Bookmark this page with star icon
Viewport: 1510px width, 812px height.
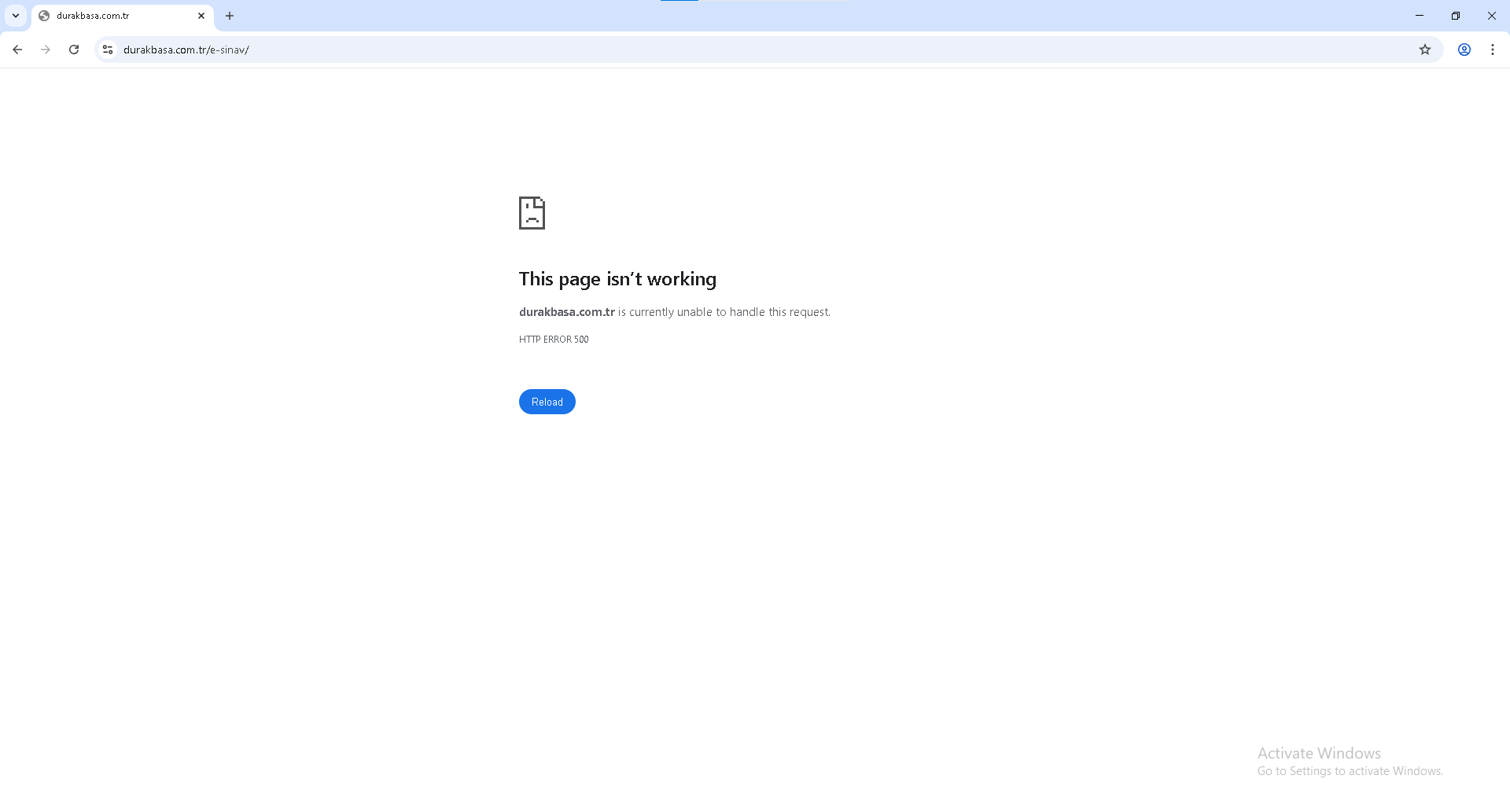coord(1425,50)
